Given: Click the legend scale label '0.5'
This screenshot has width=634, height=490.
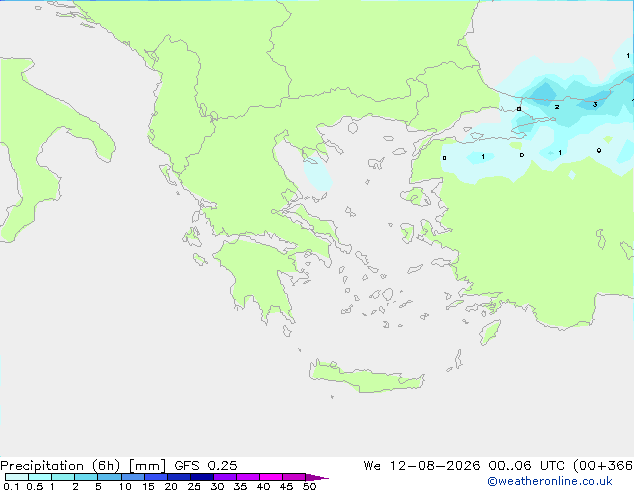Looking at the screenshot, I should point(35,486).
